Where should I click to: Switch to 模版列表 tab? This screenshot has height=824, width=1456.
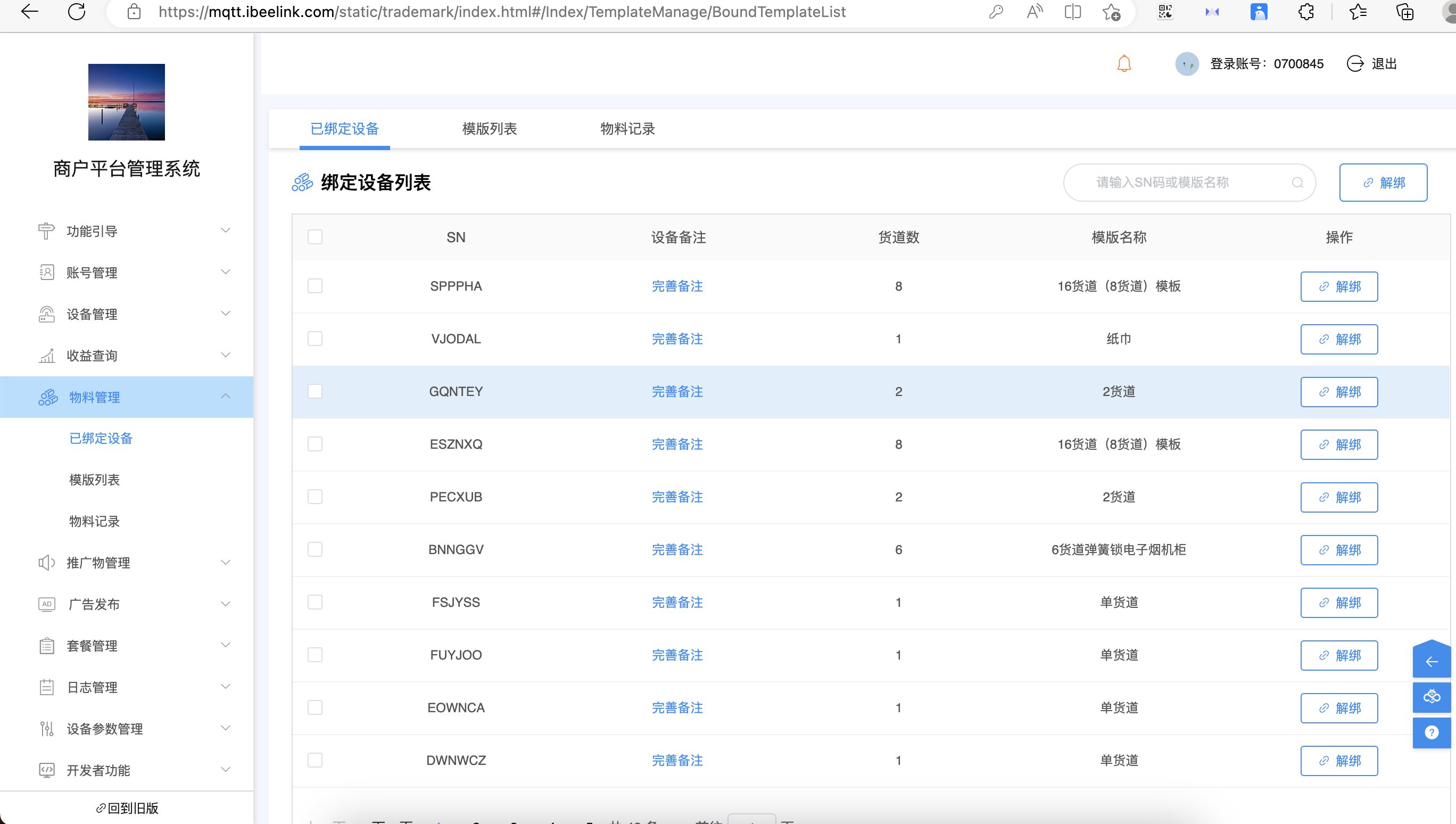tap(489, 129)
